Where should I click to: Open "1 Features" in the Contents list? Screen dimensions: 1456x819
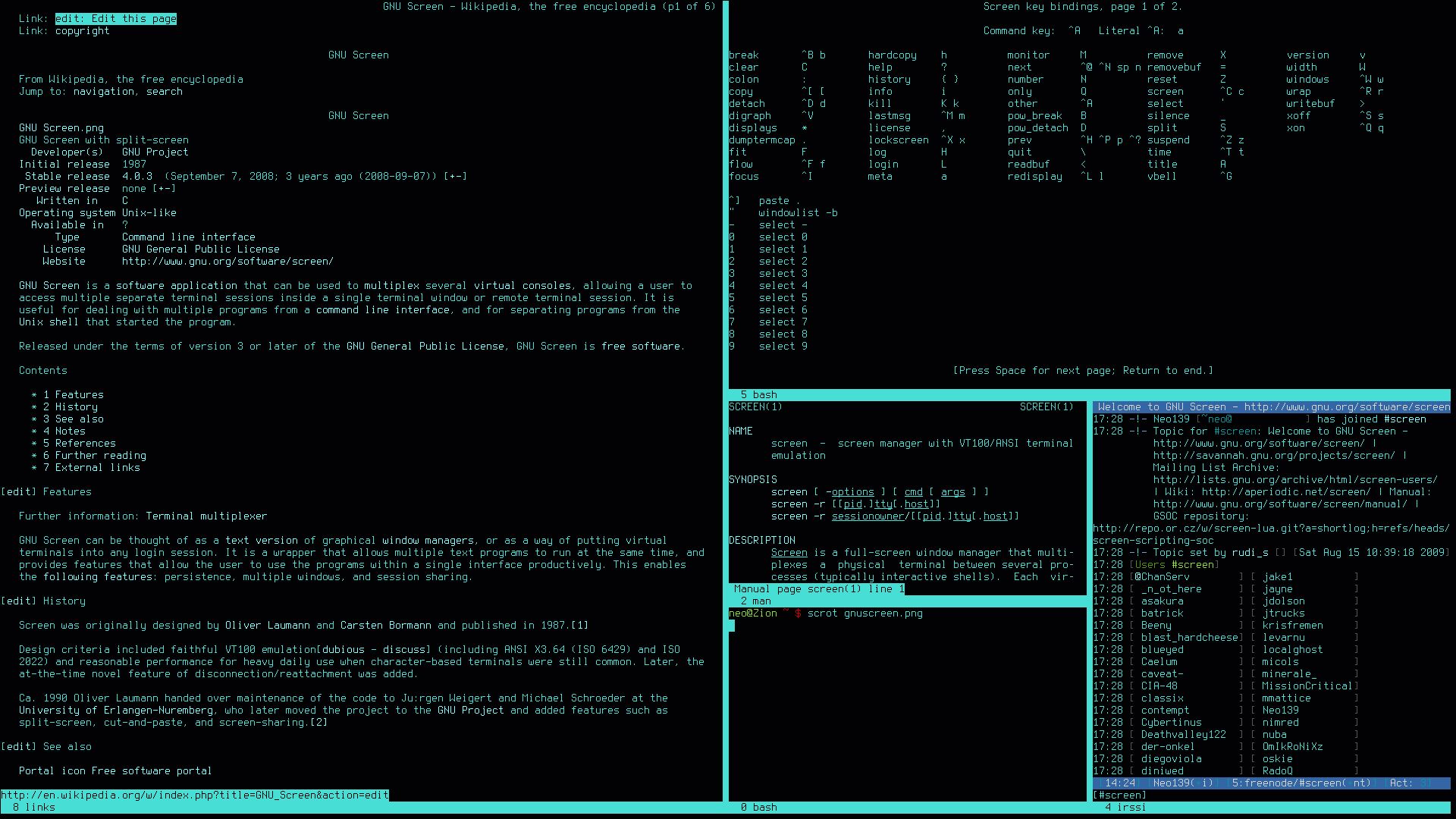73,394
